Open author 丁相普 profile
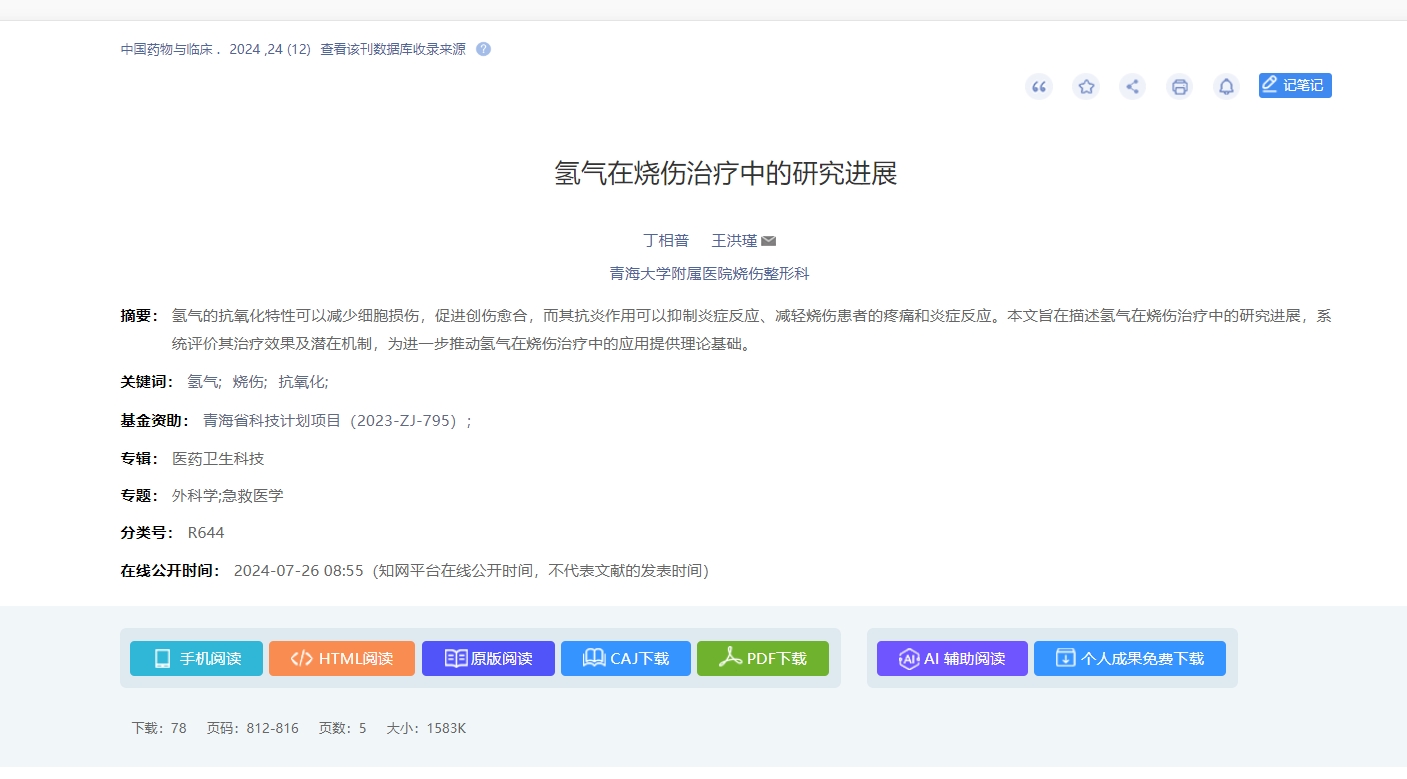Screen dimensions: 1407x779 click(665, 241)
